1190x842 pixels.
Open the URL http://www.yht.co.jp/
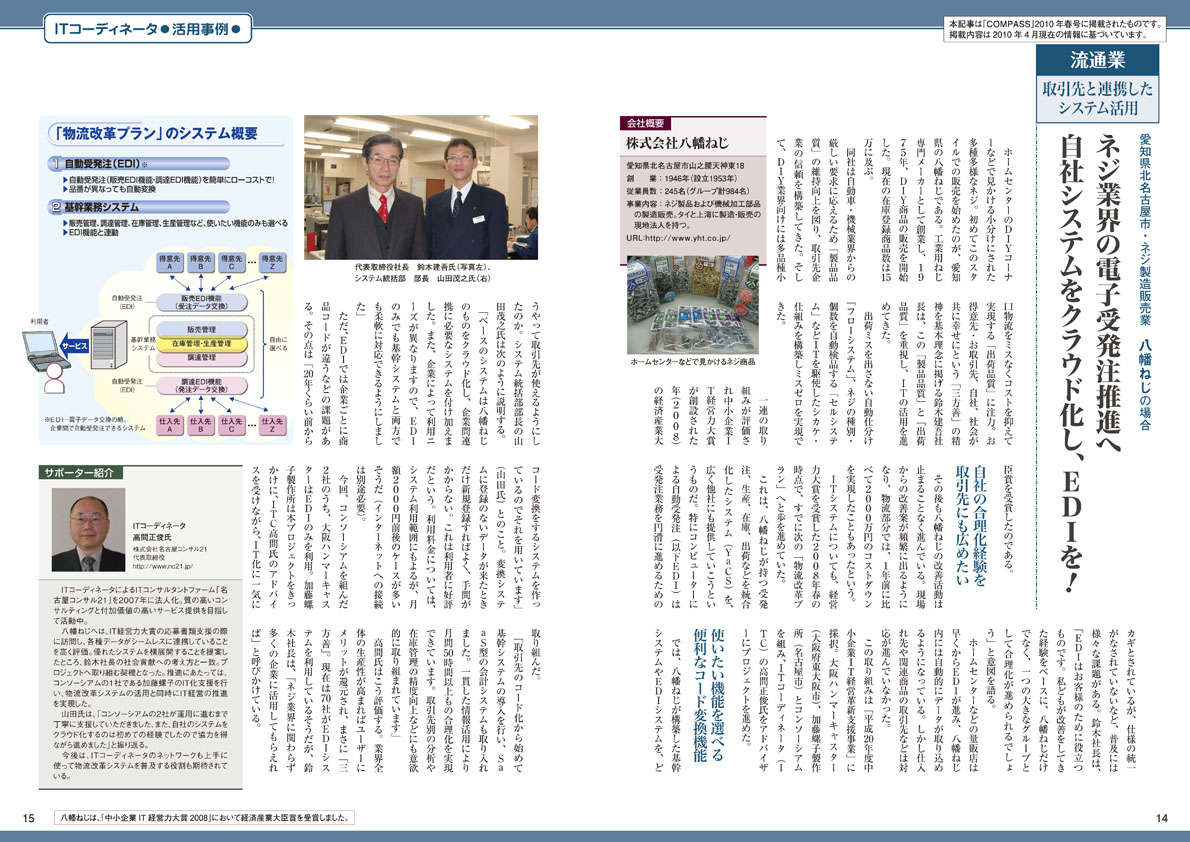(x=678, y=238)
